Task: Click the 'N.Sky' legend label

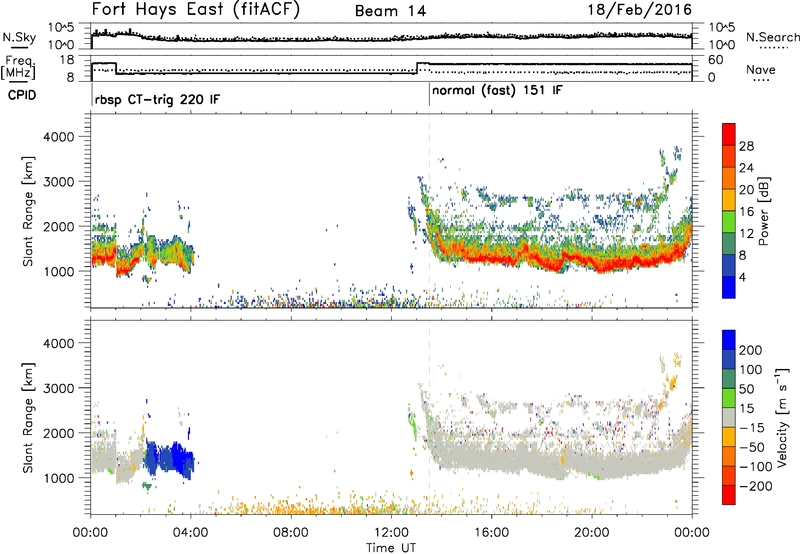Action: click(19, 37)
